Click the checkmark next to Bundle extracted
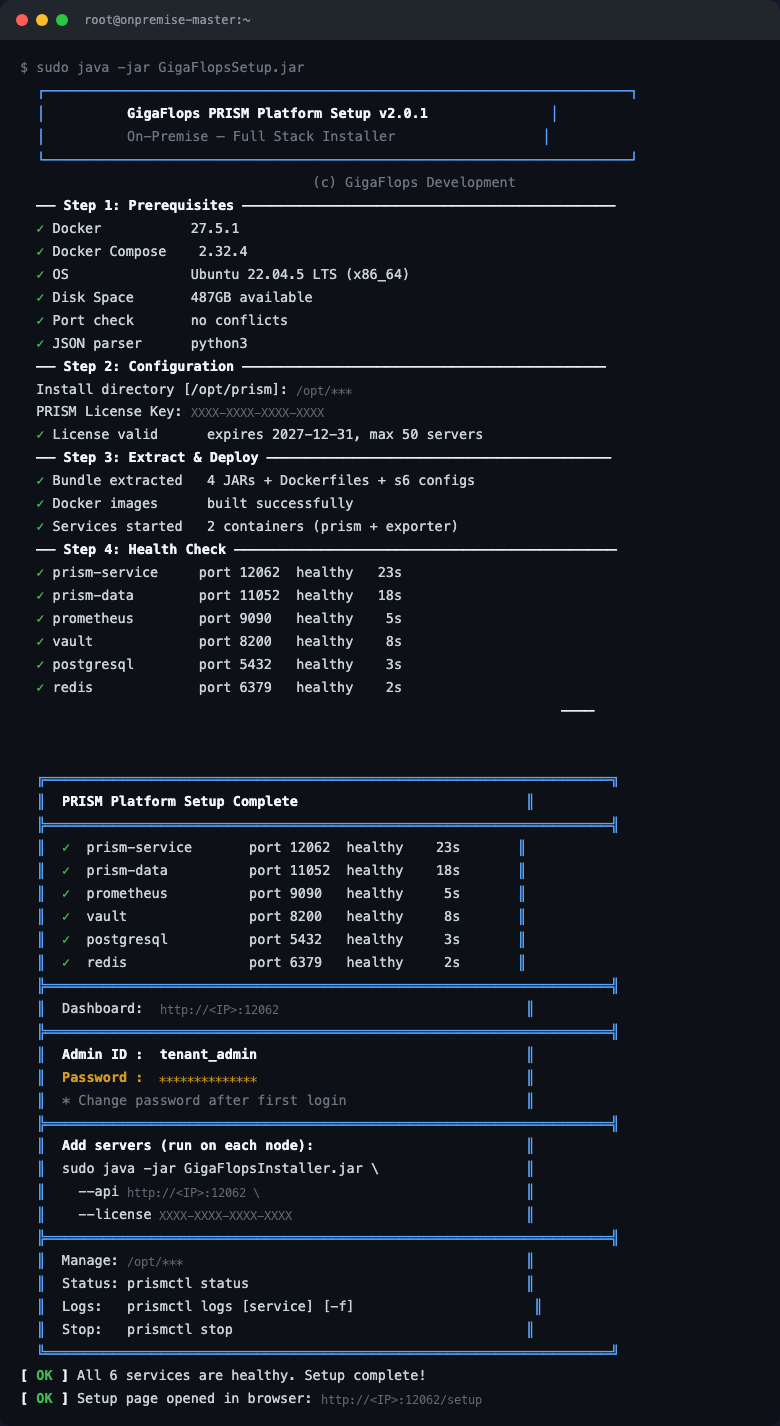The image size is (780, 1426). pyautogui.click(x=40, y=480)
